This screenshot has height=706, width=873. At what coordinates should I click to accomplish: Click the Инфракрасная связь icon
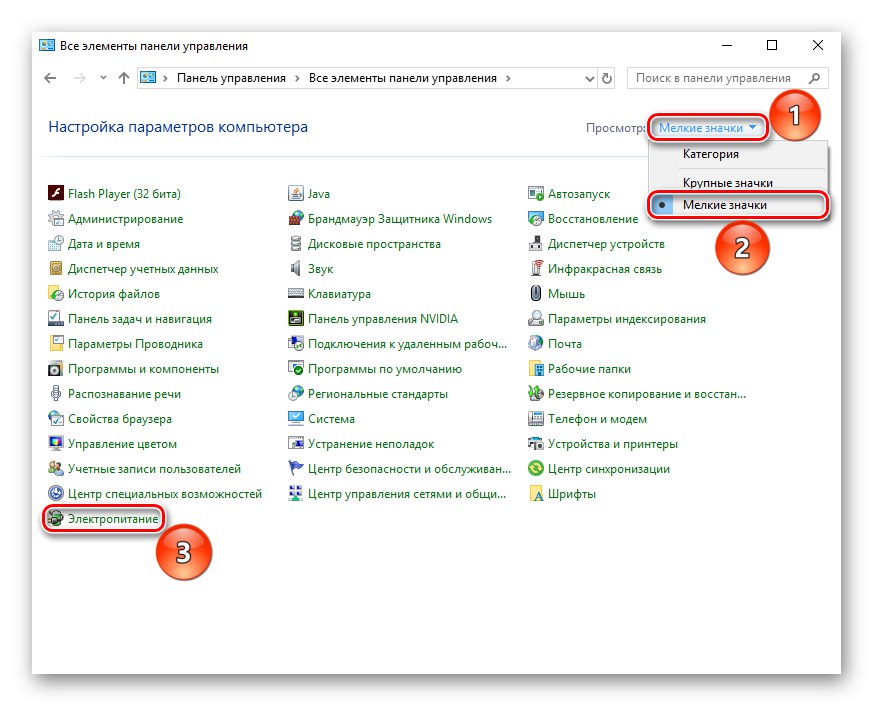pyautogui.click(x=536, y=268)
